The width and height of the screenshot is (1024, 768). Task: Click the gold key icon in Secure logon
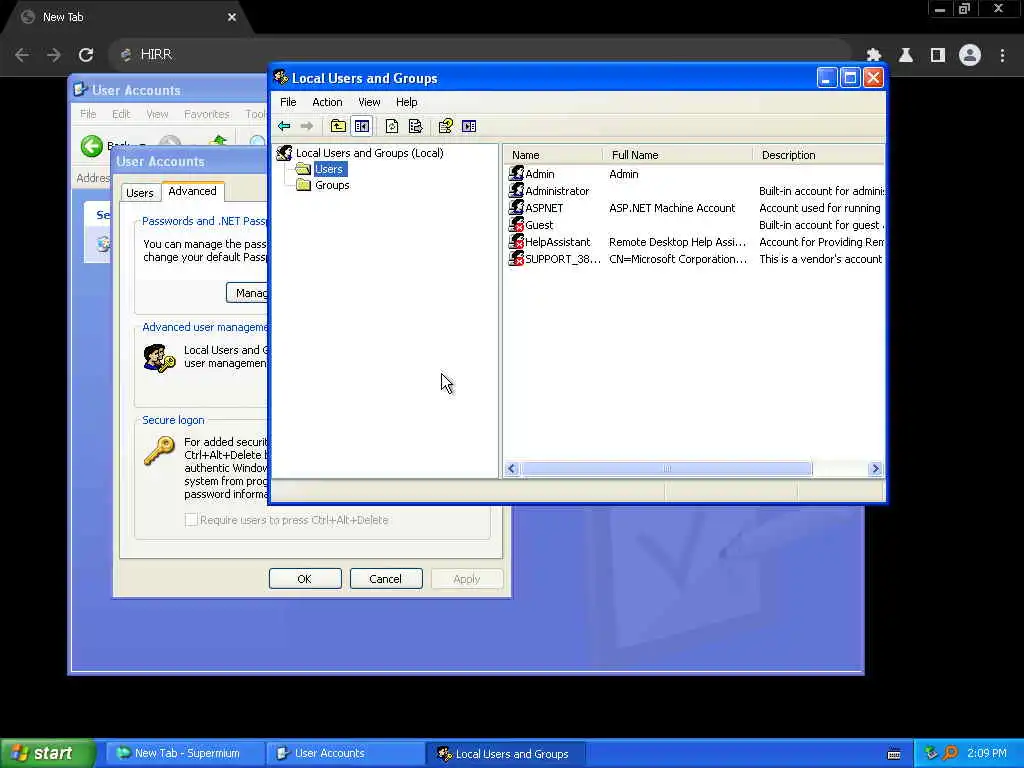(159, 450)
